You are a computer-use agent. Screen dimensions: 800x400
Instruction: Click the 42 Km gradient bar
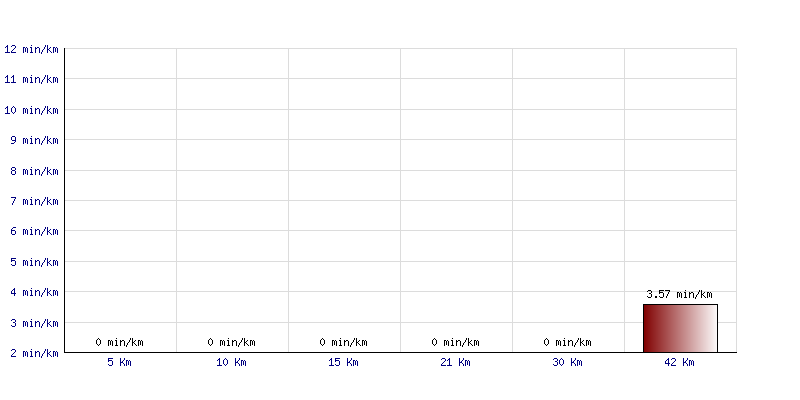click(x=680, y=328)
